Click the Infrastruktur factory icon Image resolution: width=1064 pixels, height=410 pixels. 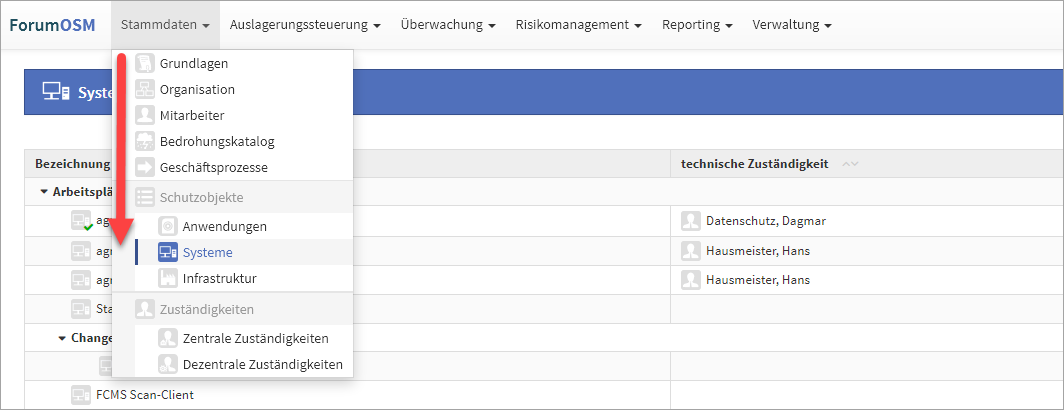[168, 278]
